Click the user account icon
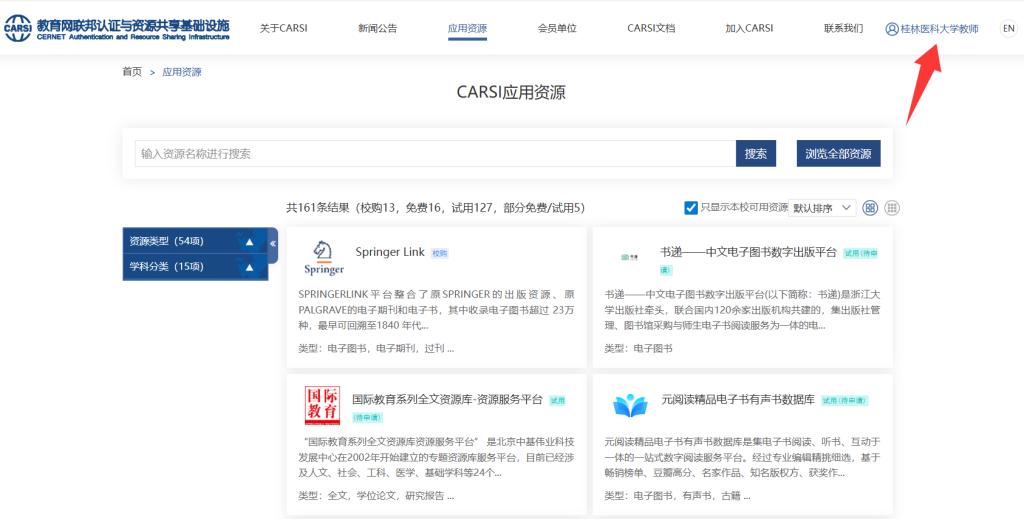This screenshot has width=1024, height=519. pyautogui.click(x=892, y=29)
